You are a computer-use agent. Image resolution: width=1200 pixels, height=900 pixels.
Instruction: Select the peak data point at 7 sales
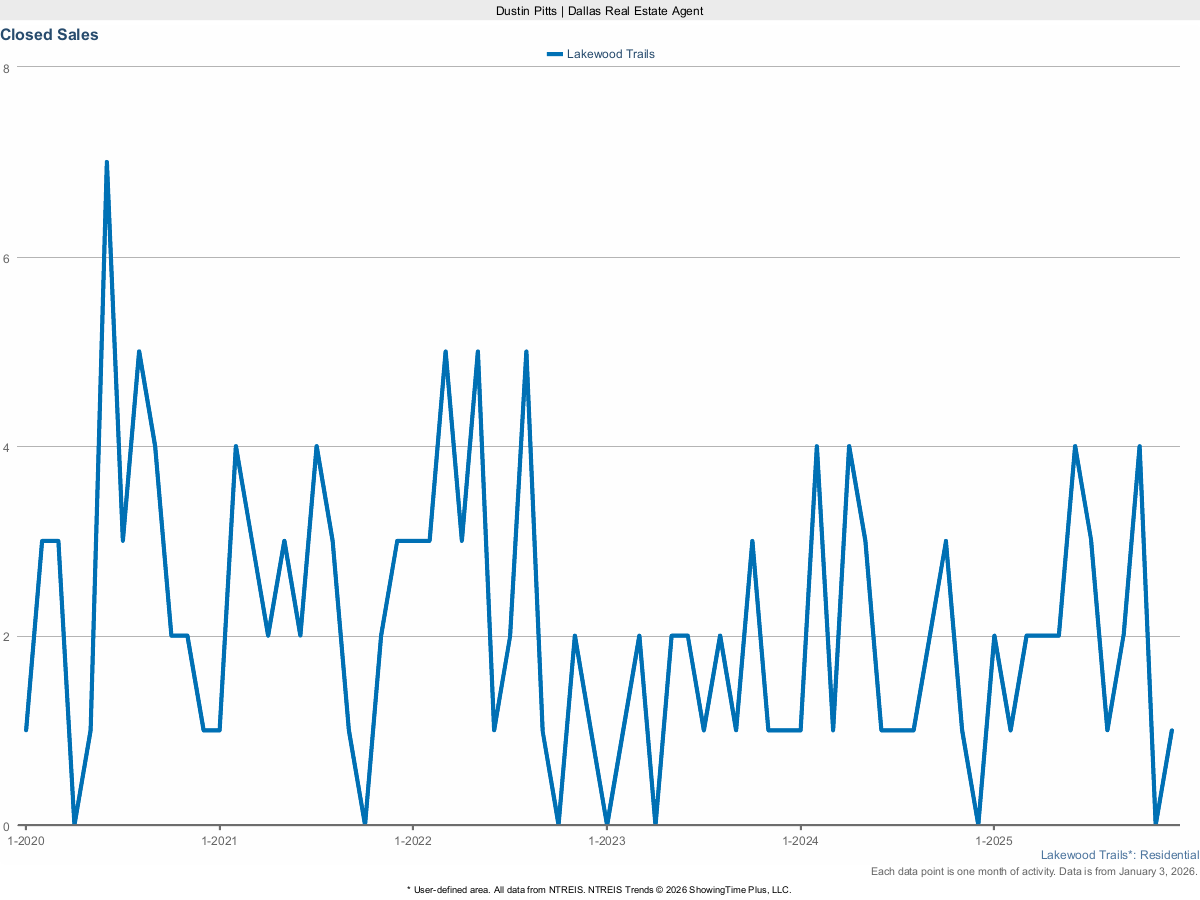[x=106, y=162]
